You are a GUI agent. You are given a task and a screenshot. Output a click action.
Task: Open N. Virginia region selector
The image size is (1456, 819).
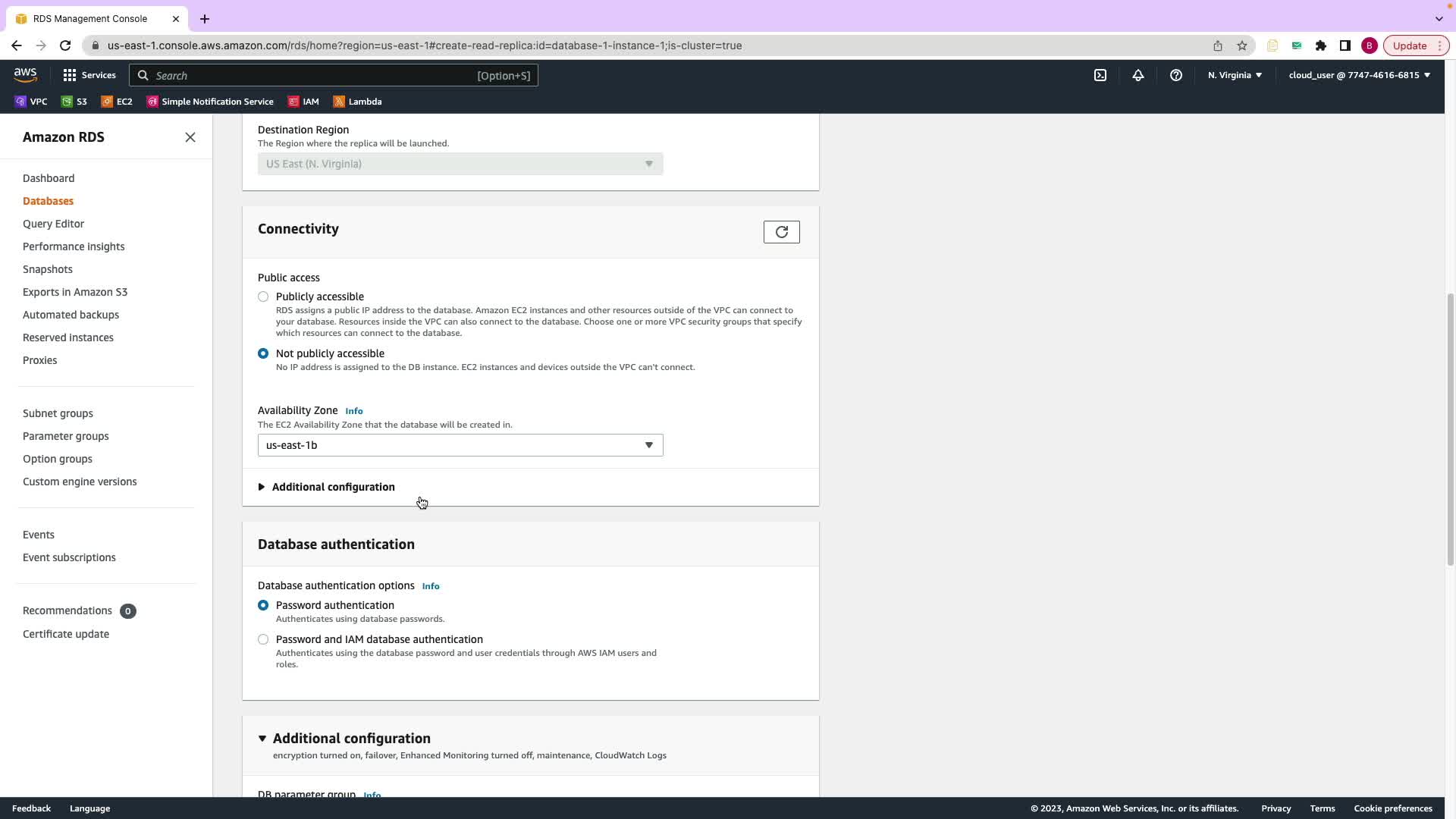pyautogui.click(x=1235, y=75)
